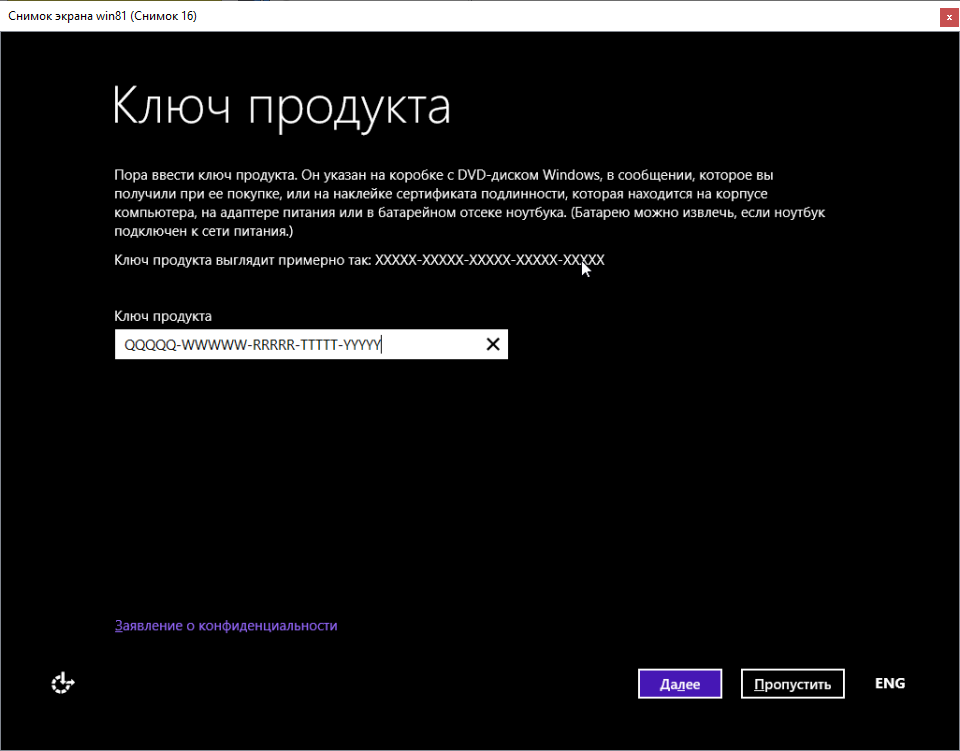Click the window title Снимок экрана win81

point(102,16)
